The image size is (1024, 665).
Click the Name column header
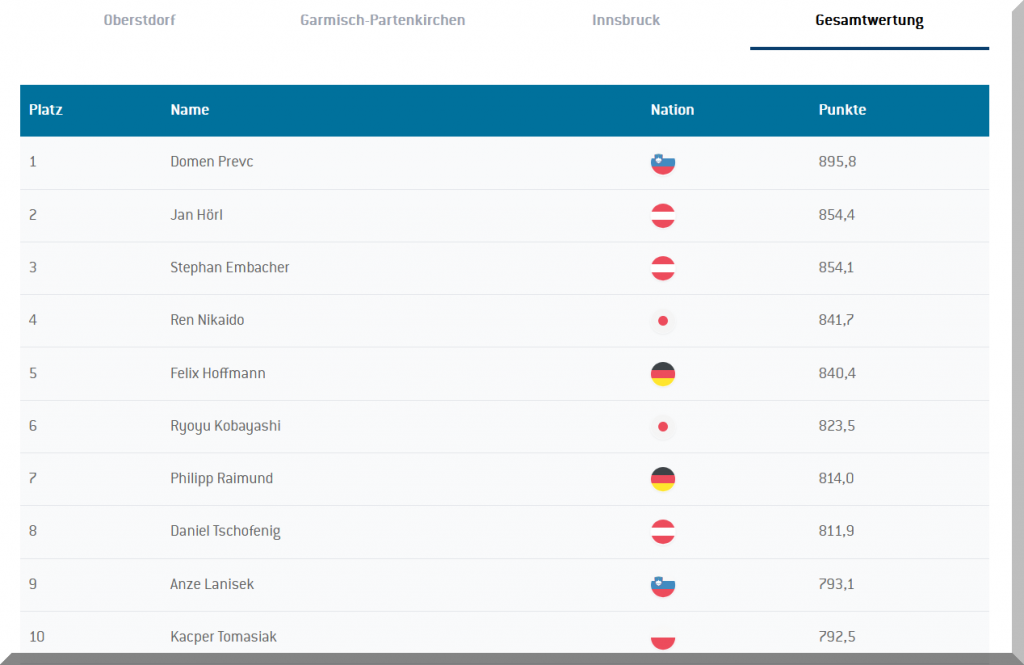tap(189, 110)
